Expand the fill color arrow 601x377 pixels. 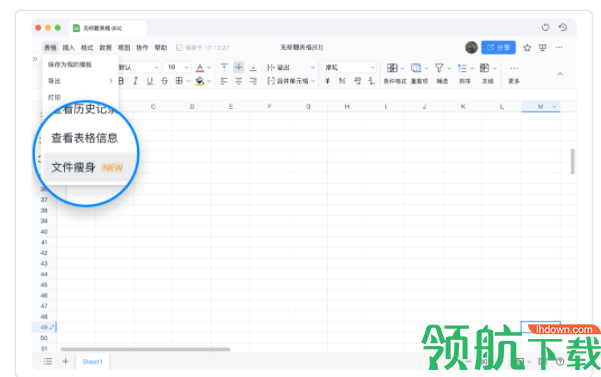(x=209, y=81)
